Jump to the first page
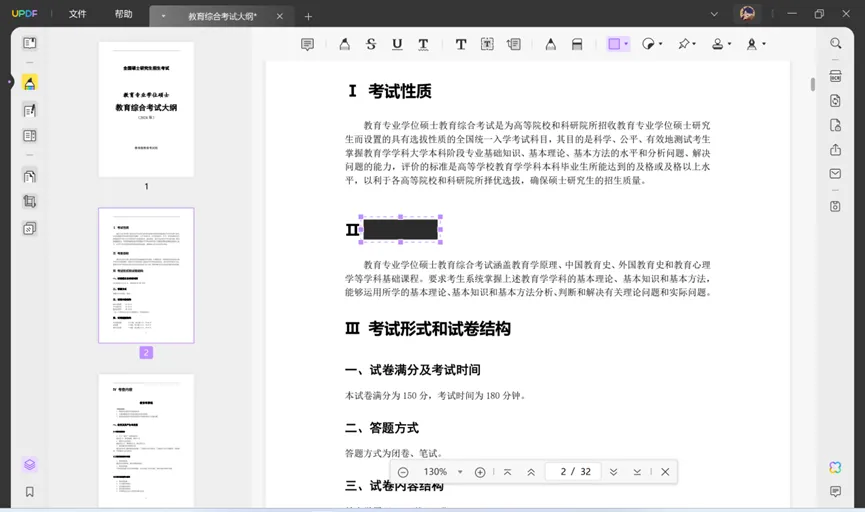Screen dimensions: 865x512 coord(507,472)
